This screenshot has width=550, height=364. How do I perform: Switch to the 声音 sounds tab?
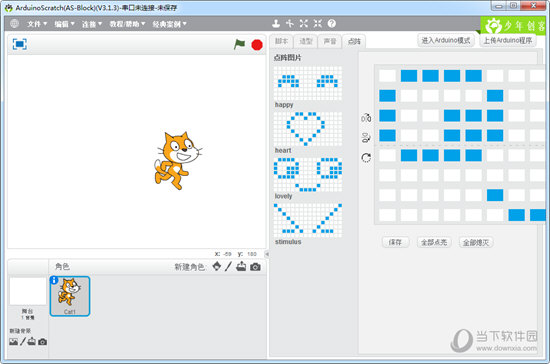click(330, 41)
